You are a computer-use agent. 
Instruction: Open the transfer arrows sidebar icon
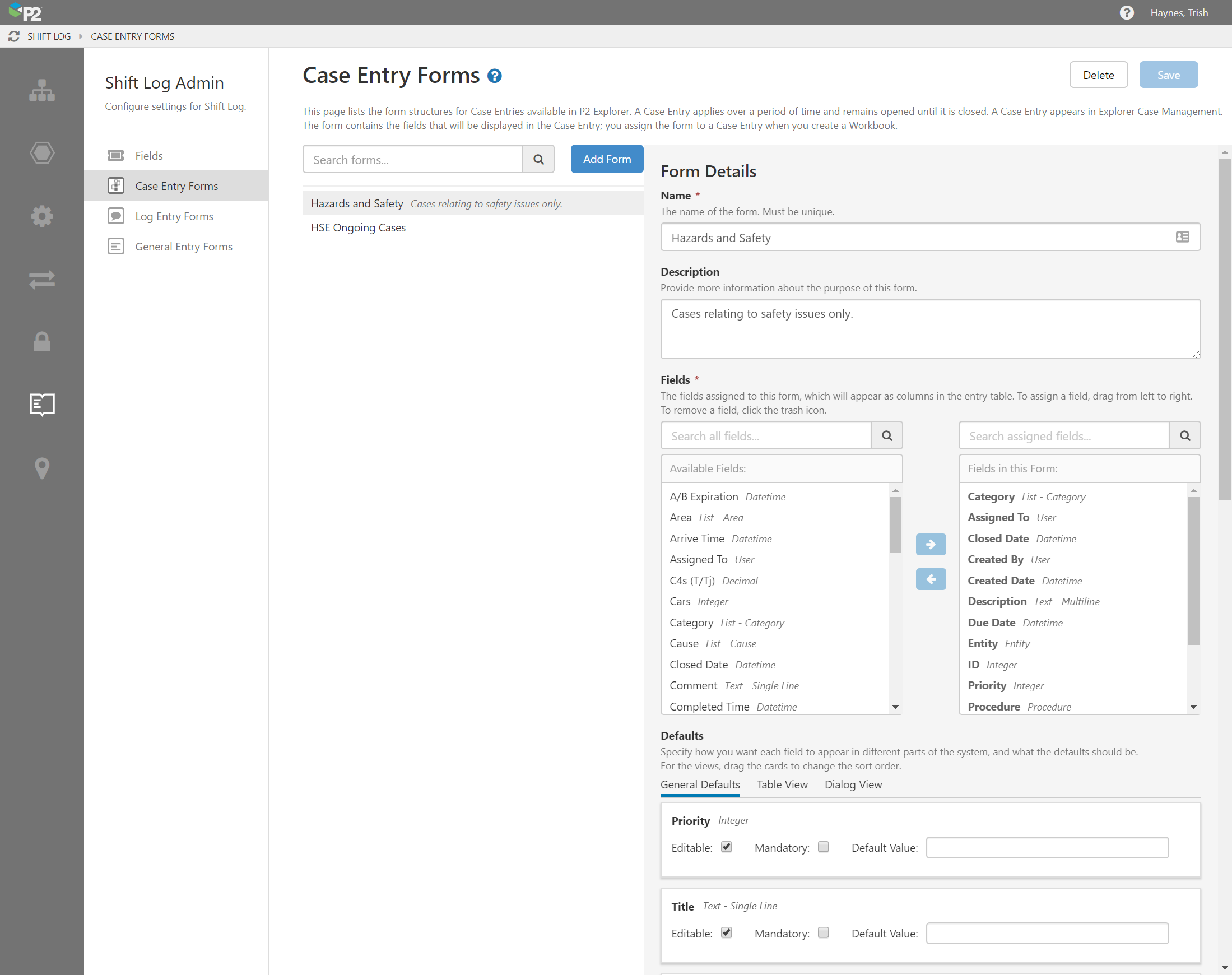(41, 279)
